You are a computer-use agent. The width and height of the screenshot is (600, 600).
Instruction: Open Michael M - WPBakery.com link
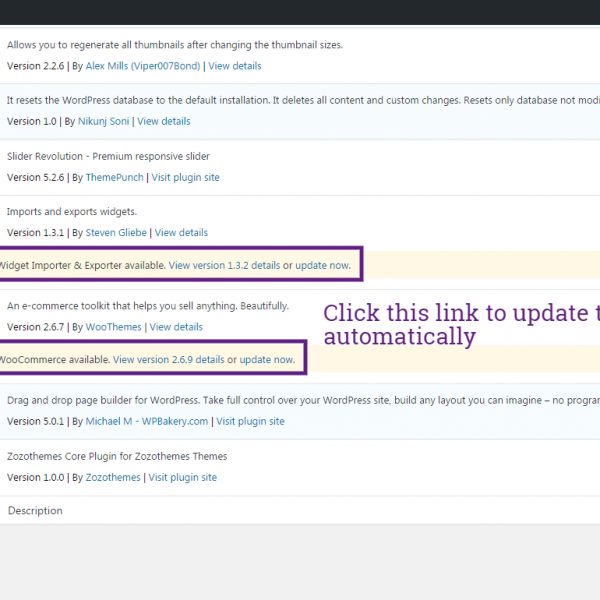pyautogui.click(x=146, y=421)
